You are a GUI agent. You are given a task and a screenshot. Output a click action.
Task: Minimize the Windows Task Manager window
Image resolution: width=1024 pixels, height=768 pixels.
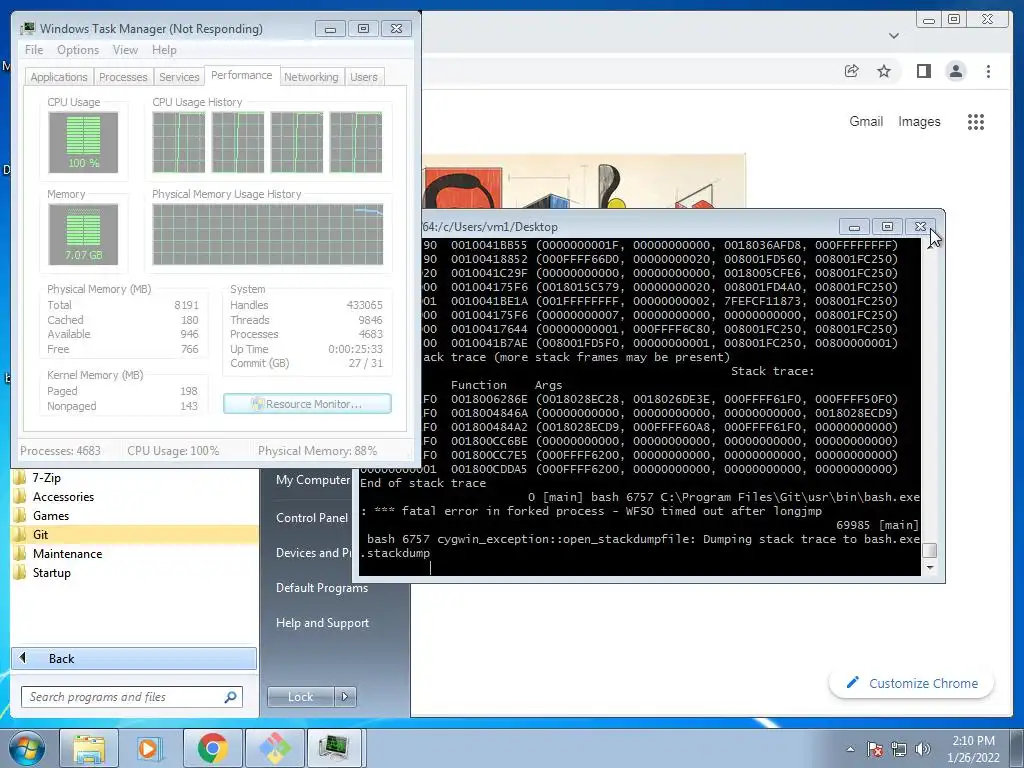tap(330, 29)
